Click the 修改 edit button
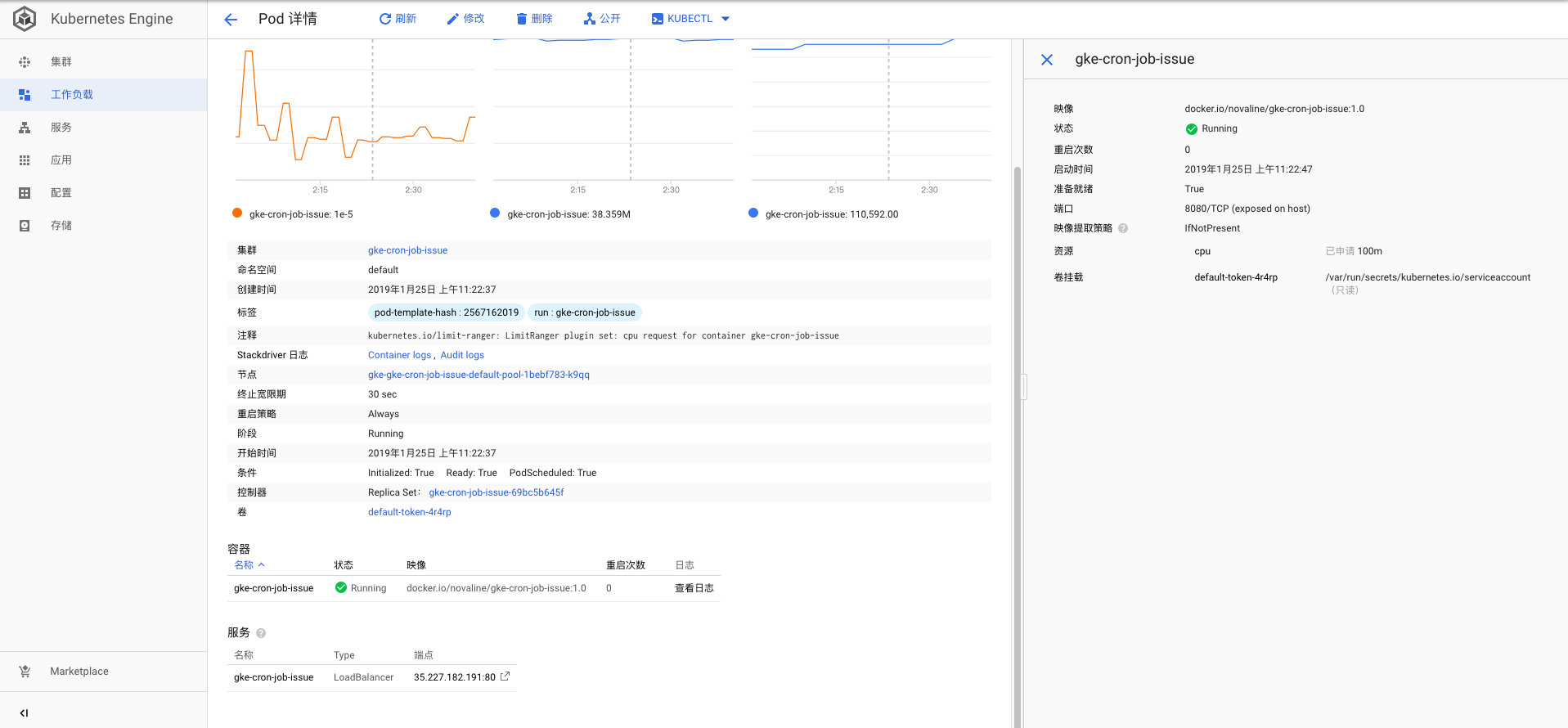 [465, 19]
